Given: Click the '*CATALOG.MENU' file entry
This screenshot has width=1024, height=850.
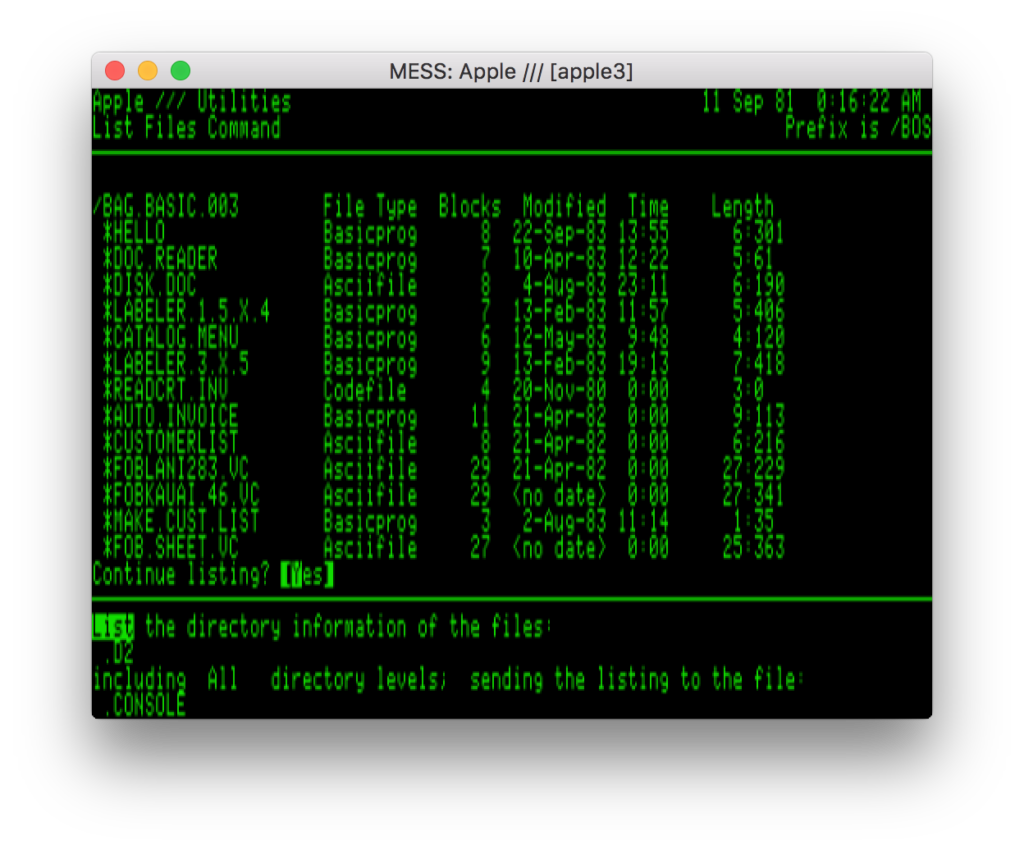Looking at the screenshot, I should click(x=170, y=338).
